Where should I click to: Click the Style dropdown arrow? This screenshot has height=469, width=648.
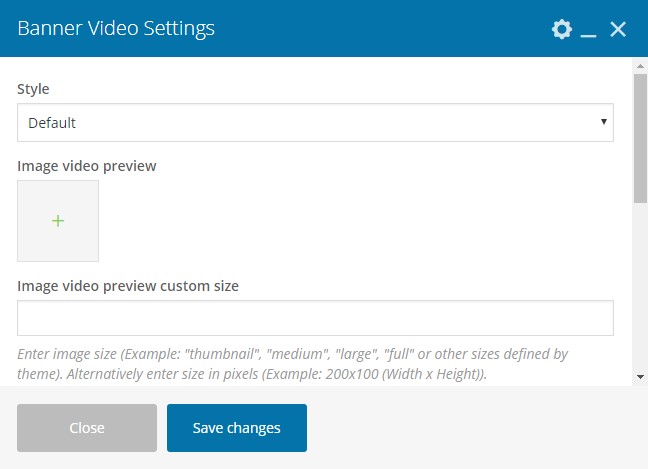[604, 122]
